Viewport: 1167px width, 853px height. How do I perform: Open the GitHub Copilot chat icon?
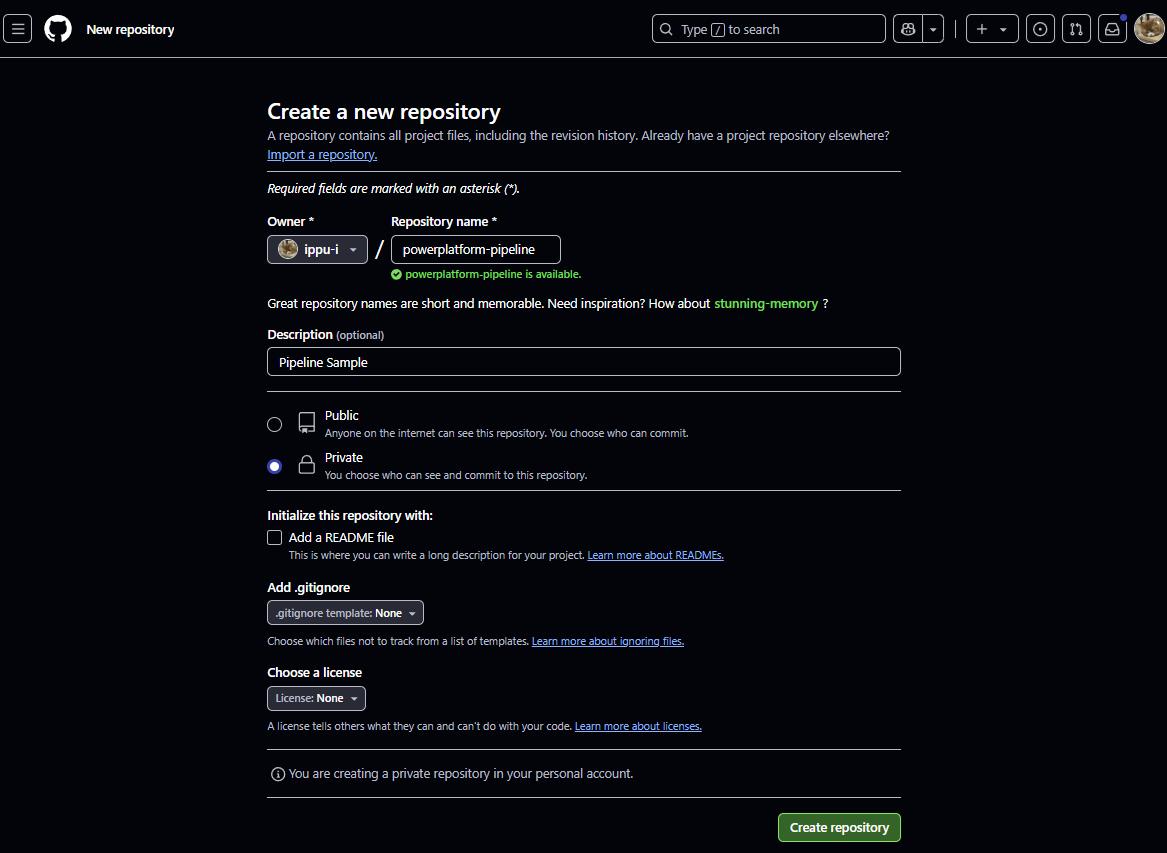click(906, 28)
